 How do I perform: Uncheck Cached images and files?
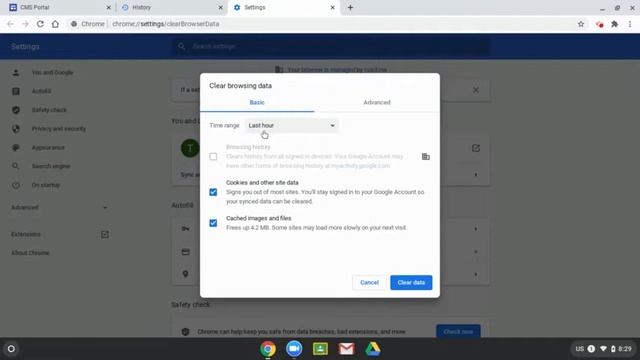click(x=213, y=223)
